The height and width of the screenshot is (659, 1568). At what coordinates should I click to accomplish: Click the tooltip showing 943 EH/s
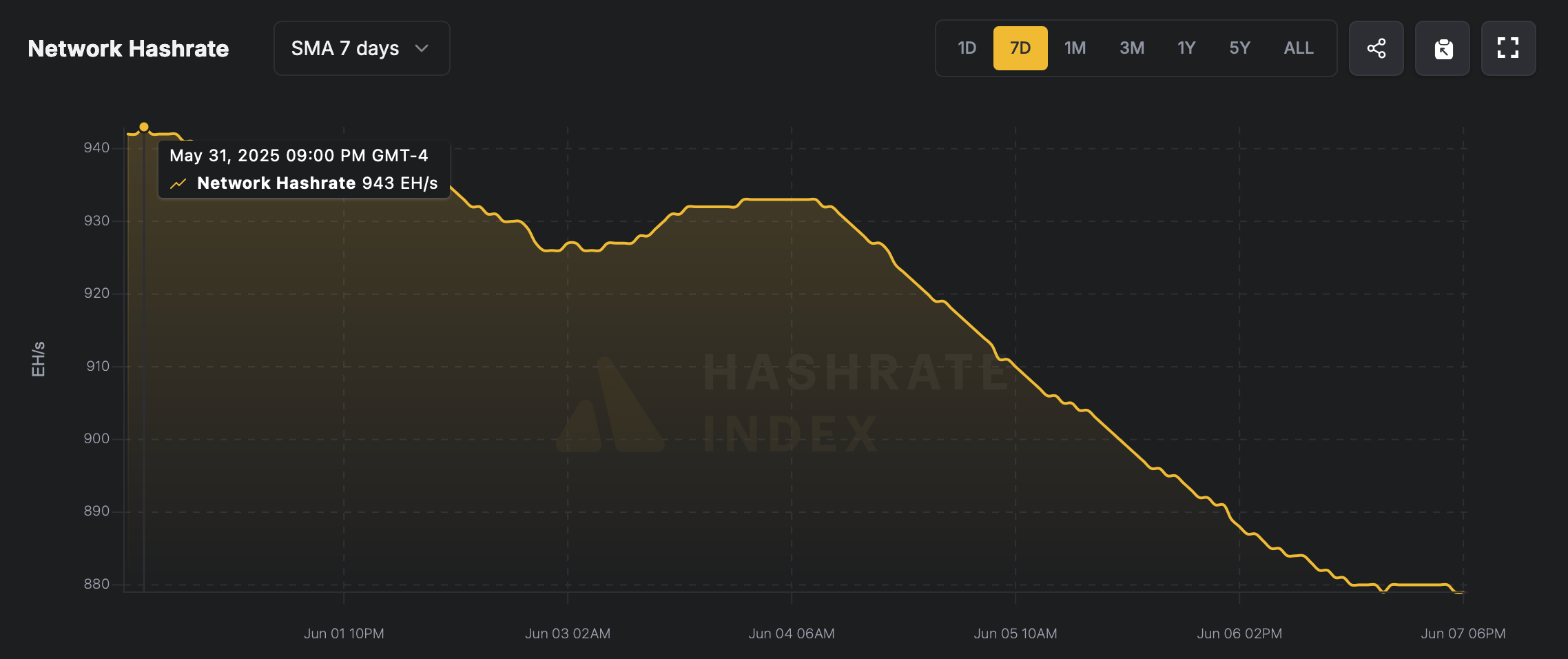(x=303, y=169)
